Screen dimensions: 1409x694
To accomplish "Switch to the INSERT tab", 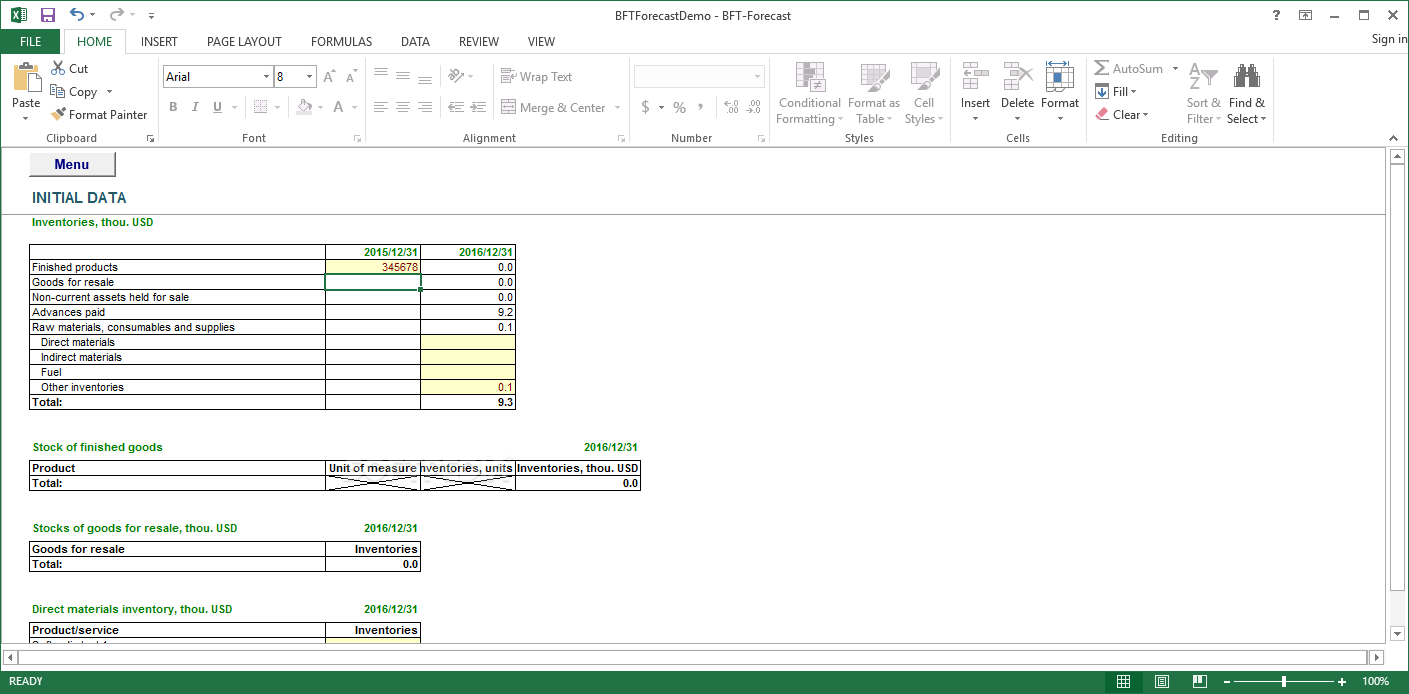I will coord(159,41).
